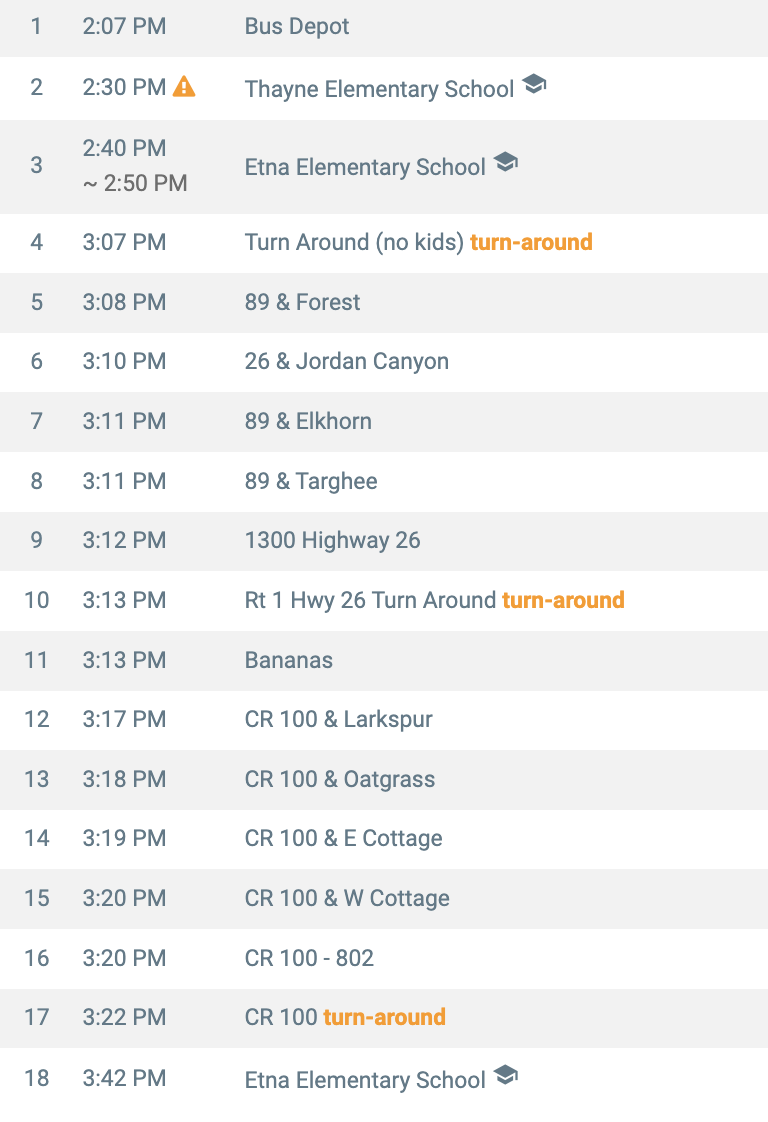Click the turn-around tag on stop 17
The image size is (768, 1122).
tap(384, 1017)
